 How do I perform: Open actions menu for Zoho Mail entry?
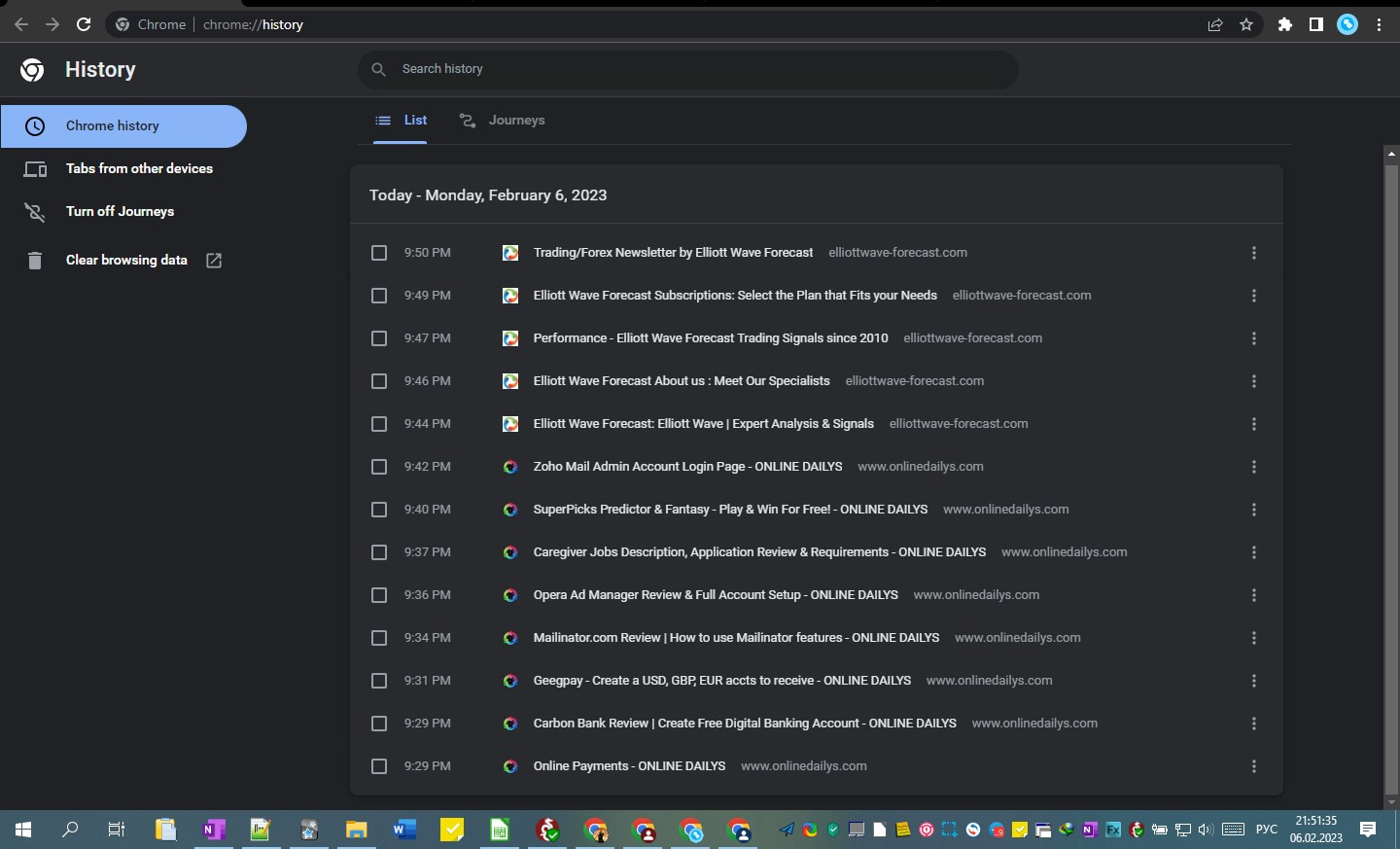(x=1254, y=467)
